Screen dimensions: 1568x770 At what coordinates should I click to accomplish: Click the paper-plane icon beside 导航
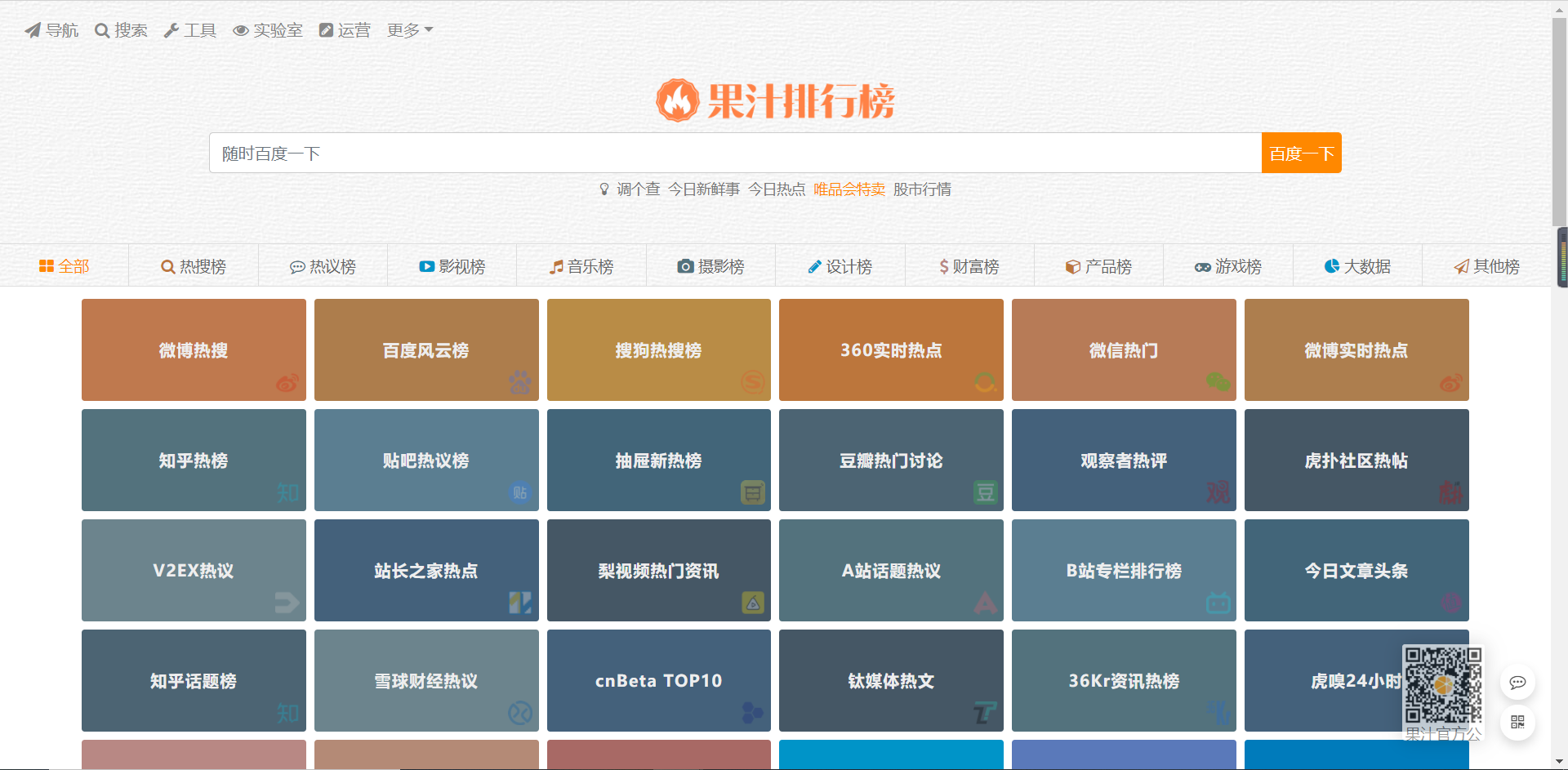[x=33, y=30]
